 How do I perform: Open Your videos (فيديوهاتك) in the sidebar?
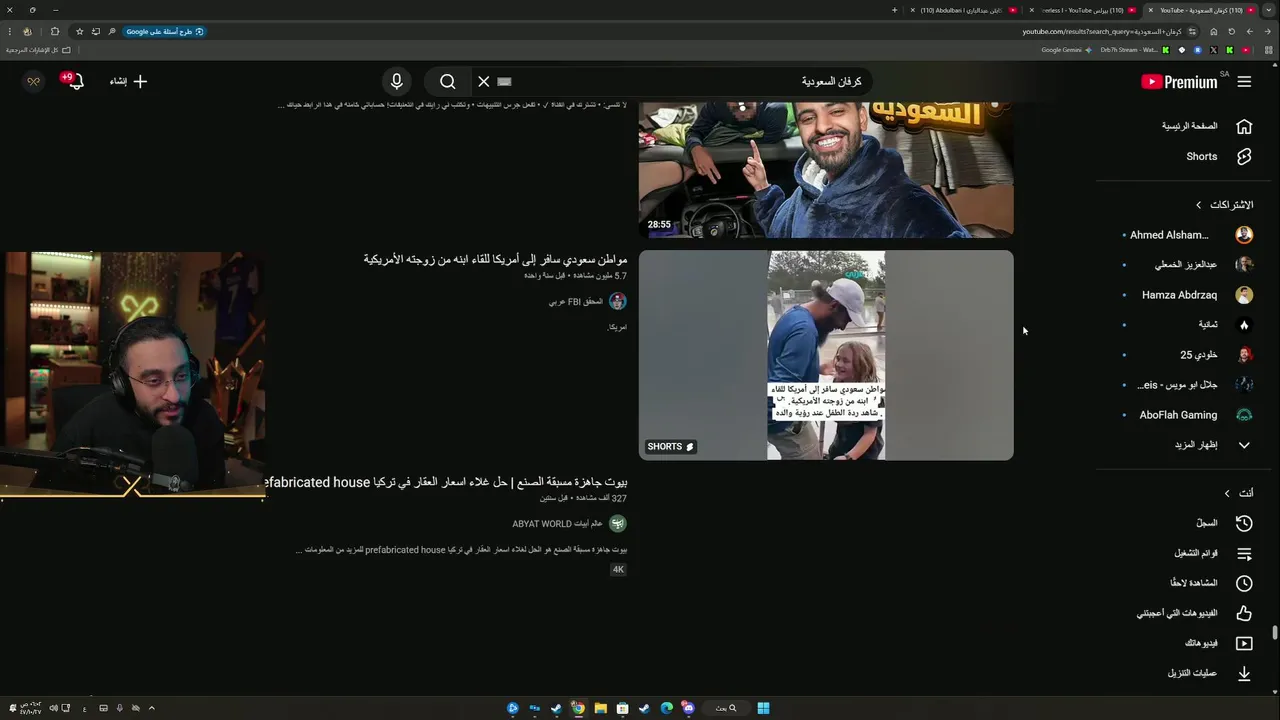tap(1185, 643)
